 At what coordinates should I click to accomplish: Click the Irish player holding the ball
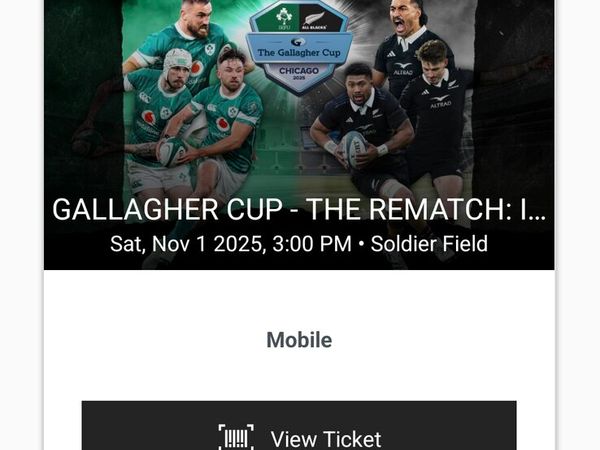pos(222,126)
